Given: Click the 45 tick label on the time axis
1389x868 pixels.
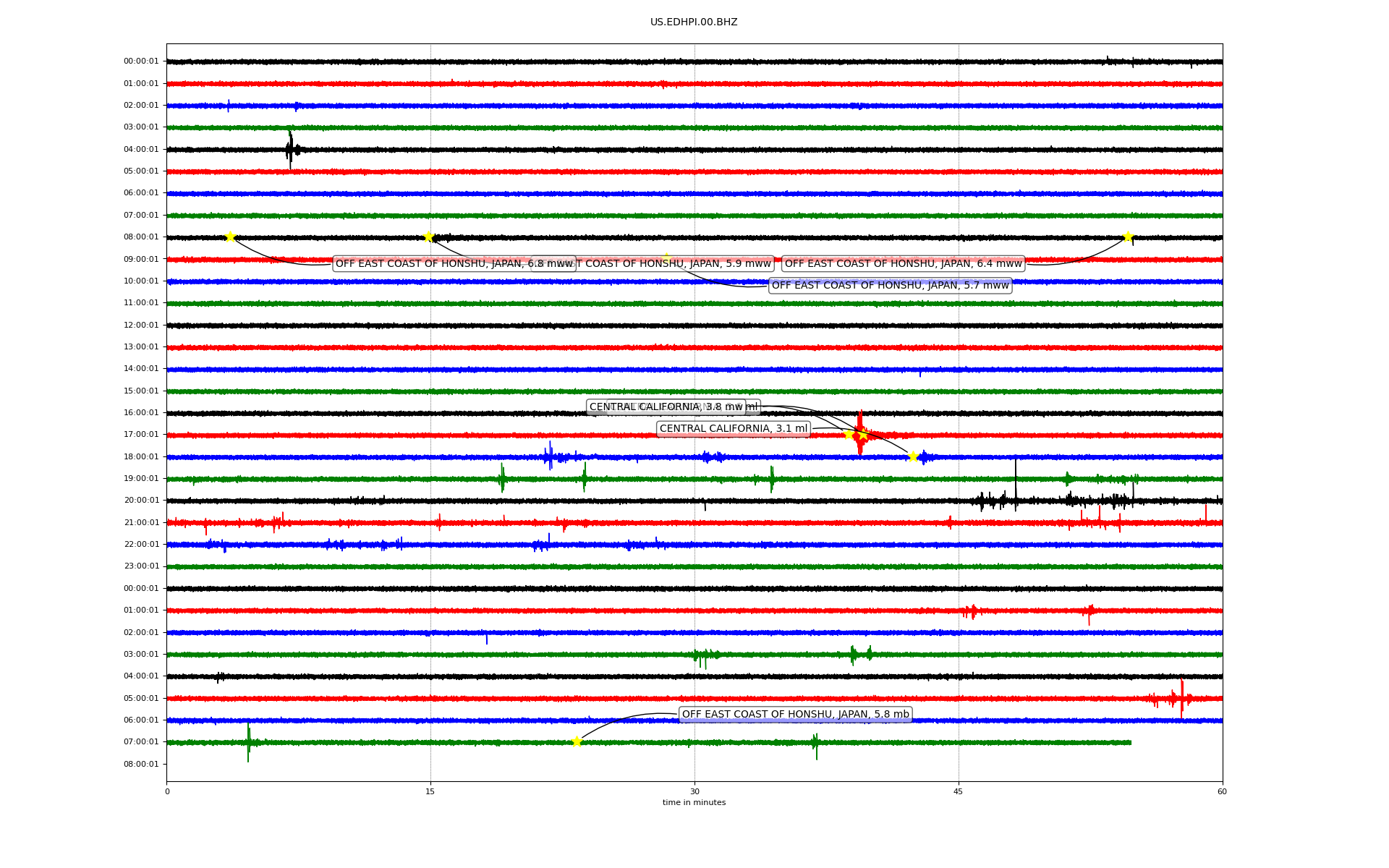Looking at the screenshot, I should tap(958, 791).
